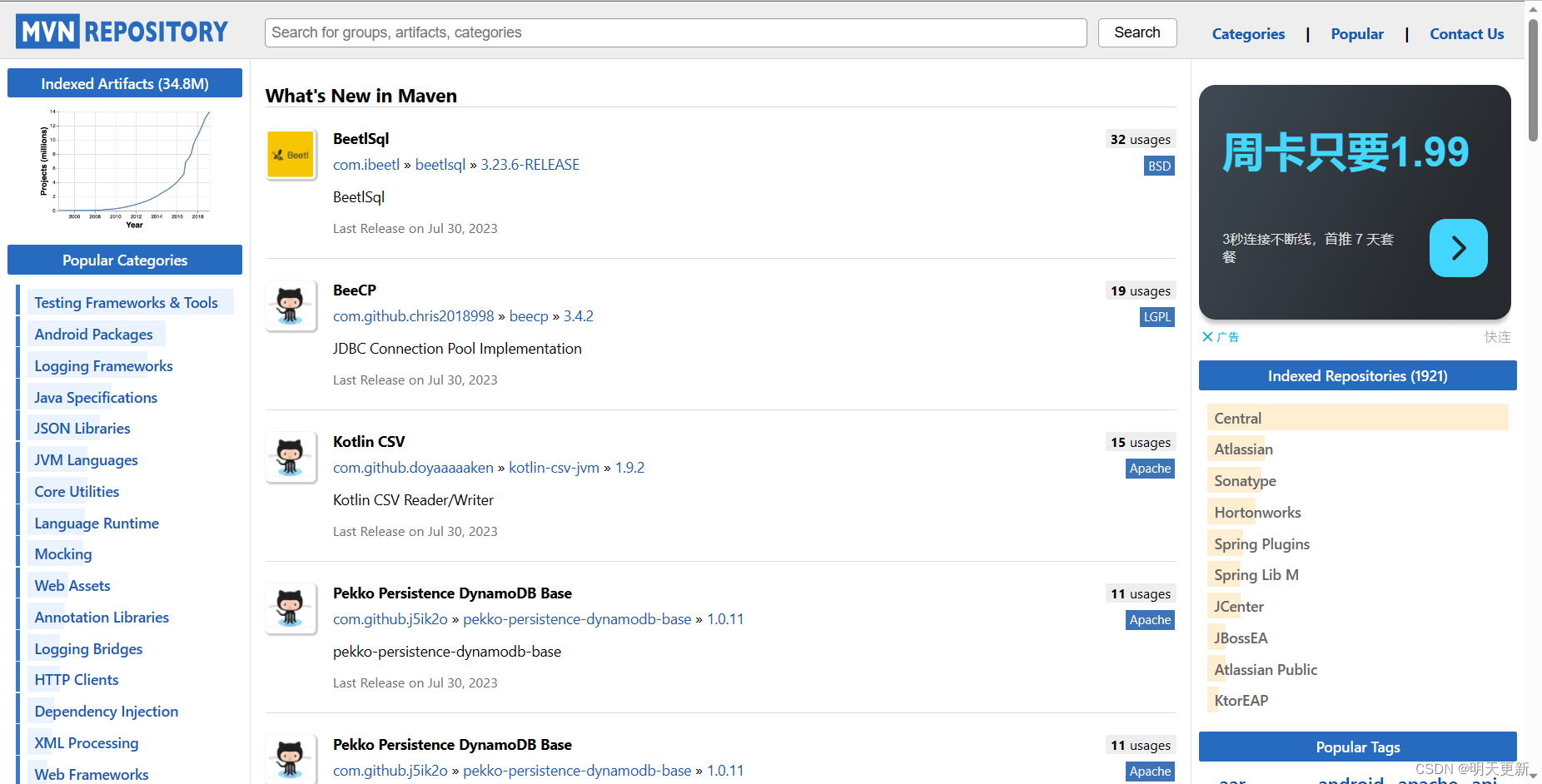Open Dependency Injection category
Screen dimensions: 1542x784
[107, 712]
